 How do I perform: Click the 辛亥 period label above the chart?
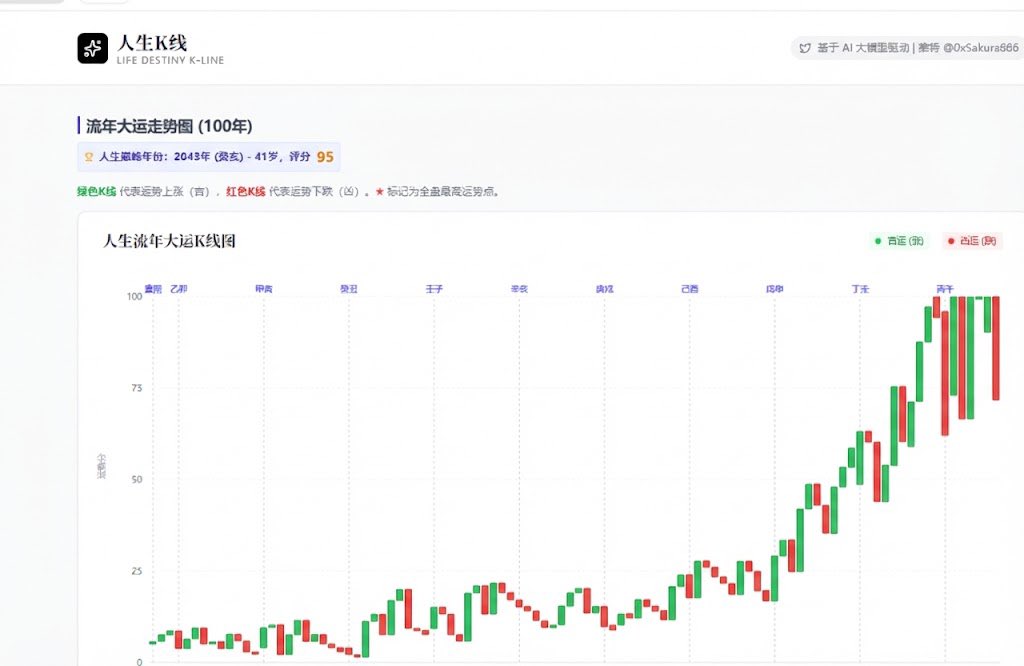519,289
